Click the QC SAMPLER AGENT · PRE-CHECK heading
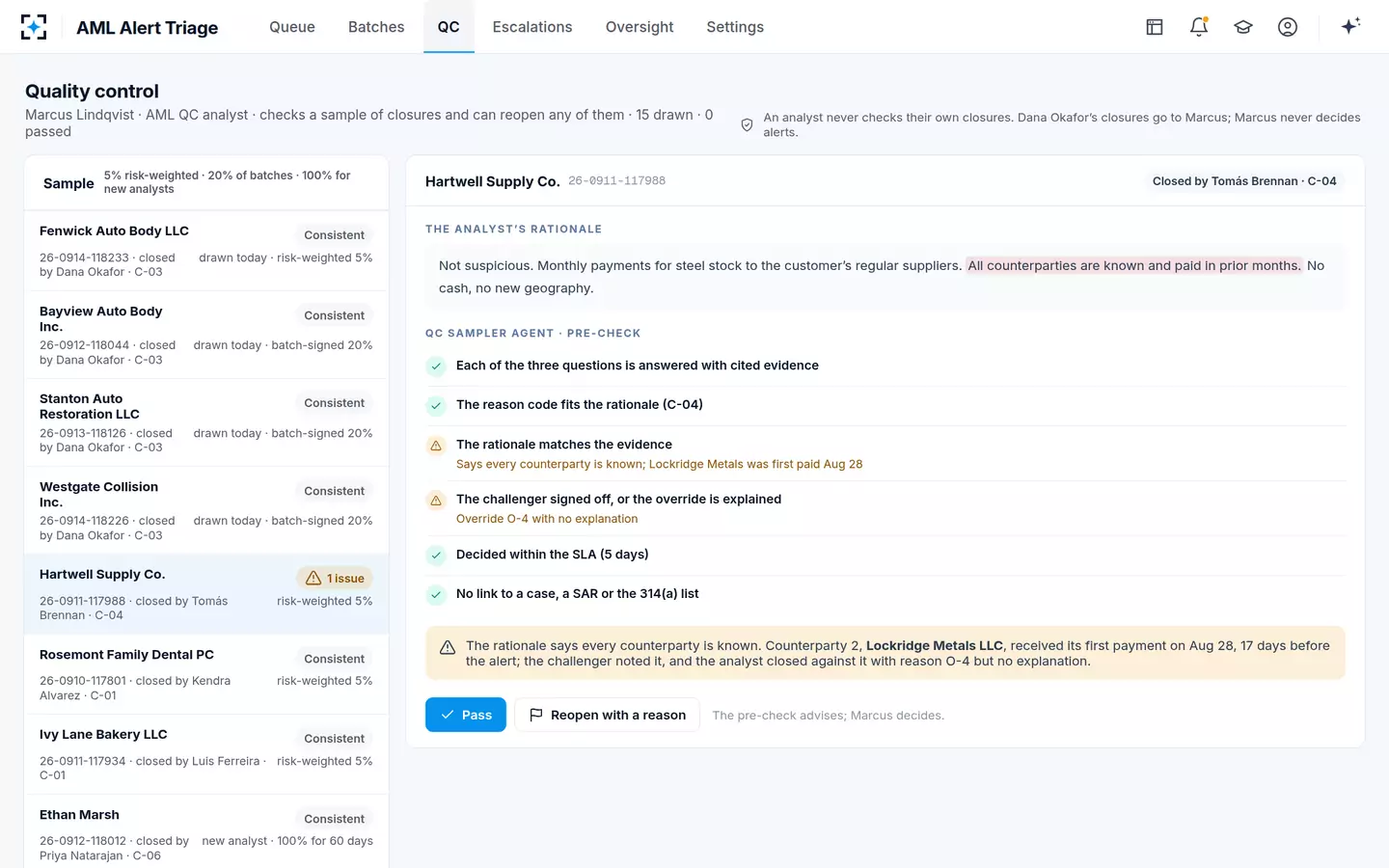 tap(532, 334)
